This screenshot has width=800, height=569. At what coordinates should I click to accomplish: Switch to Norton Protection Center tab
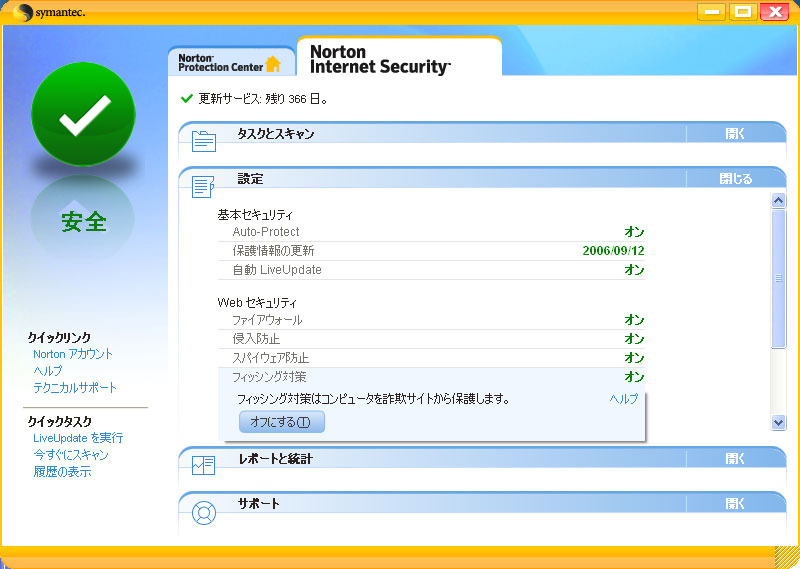click(x=232, y=62)
